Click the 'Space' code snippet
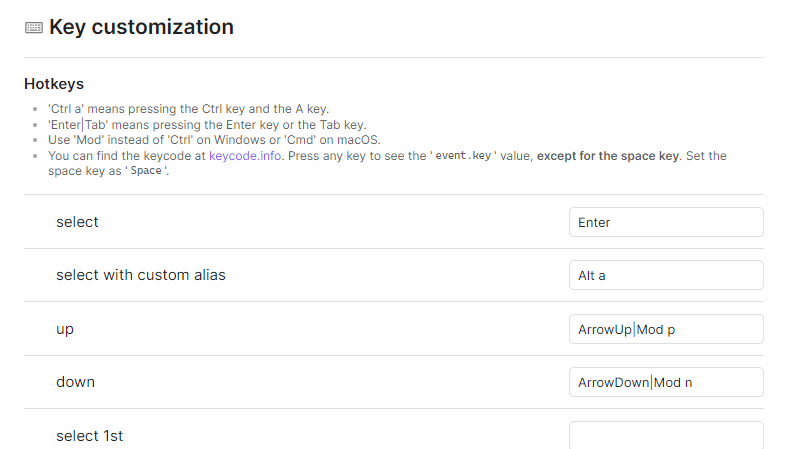The width and height of the screenshot is (790, 449). click(x=146, y=171)
